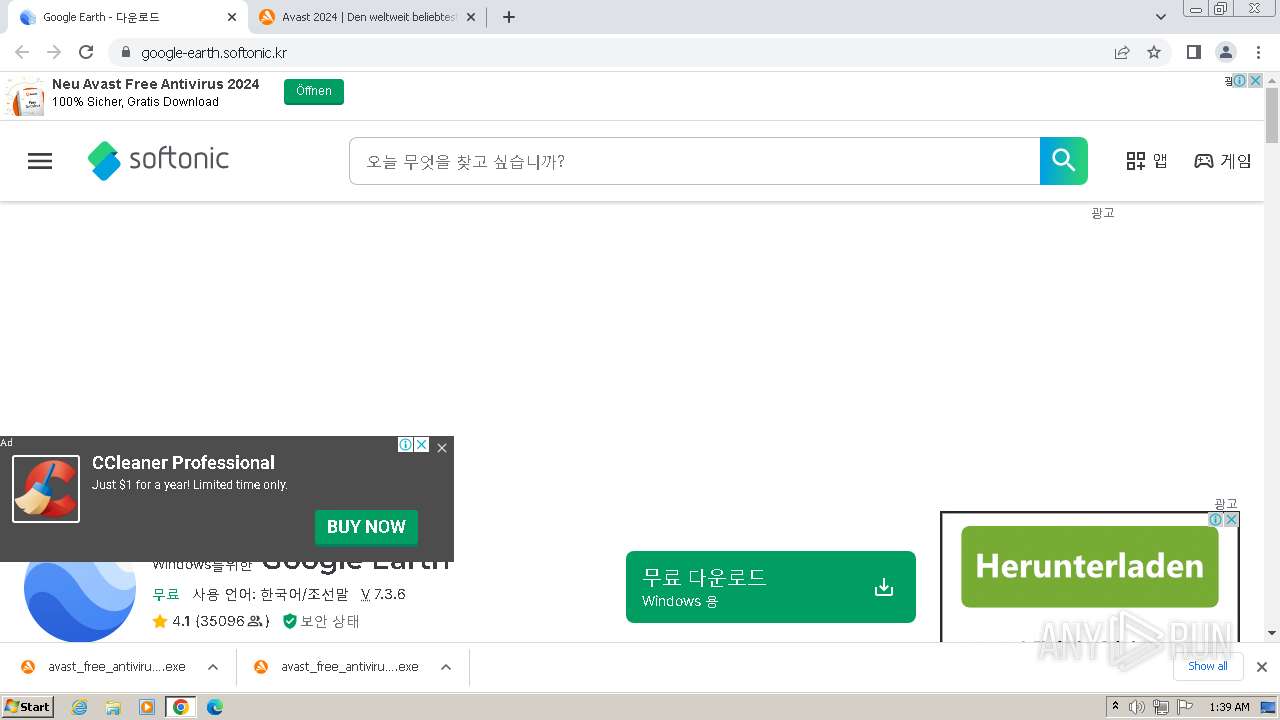Focus the Softonic search field

tap(695, 161)
